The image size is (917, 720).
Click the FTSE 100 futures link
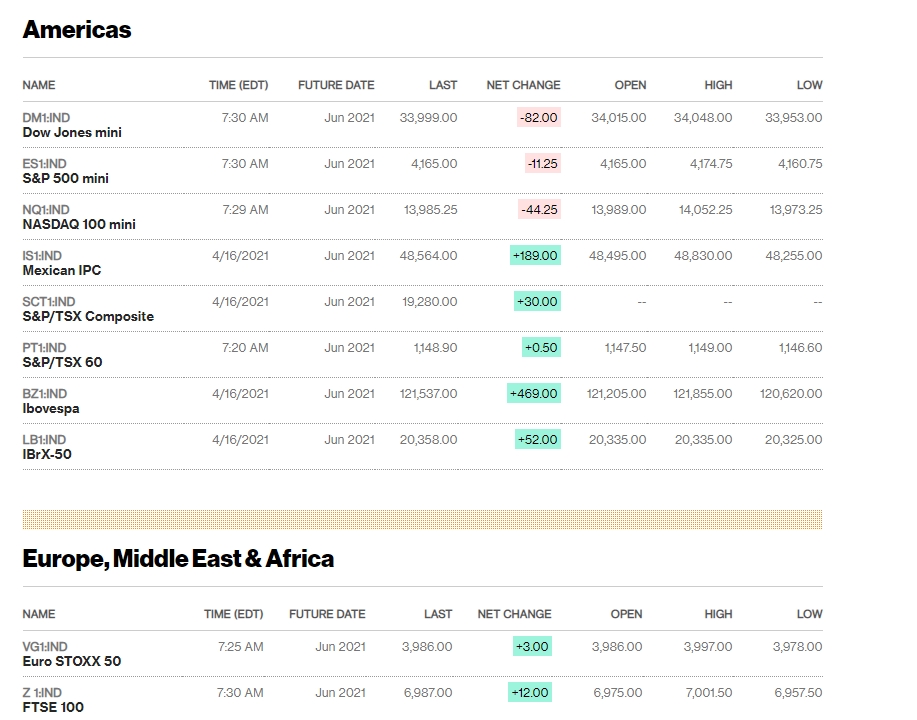53,707
